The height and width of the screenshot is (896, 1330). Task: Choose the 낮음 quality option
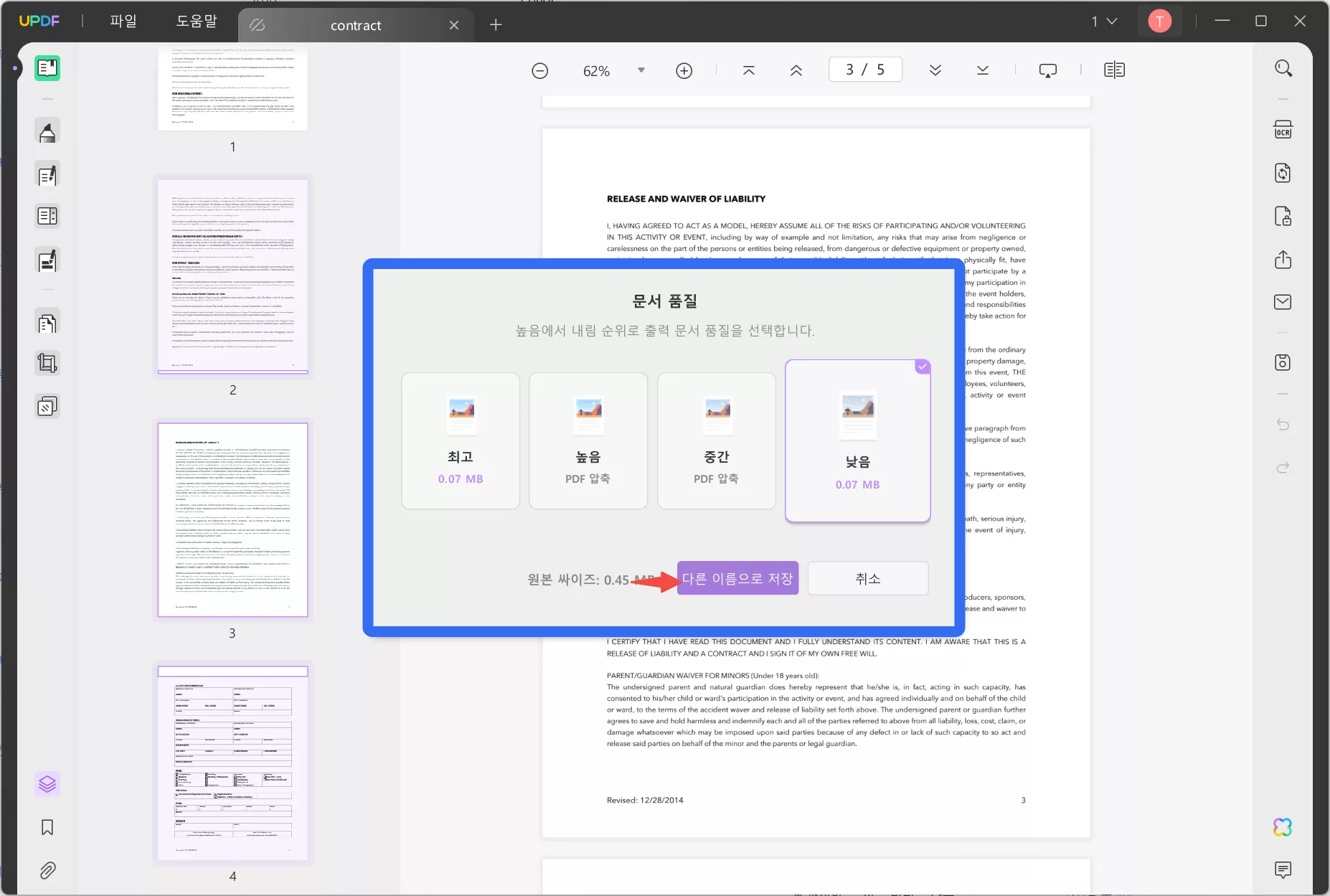coord(858,440)
